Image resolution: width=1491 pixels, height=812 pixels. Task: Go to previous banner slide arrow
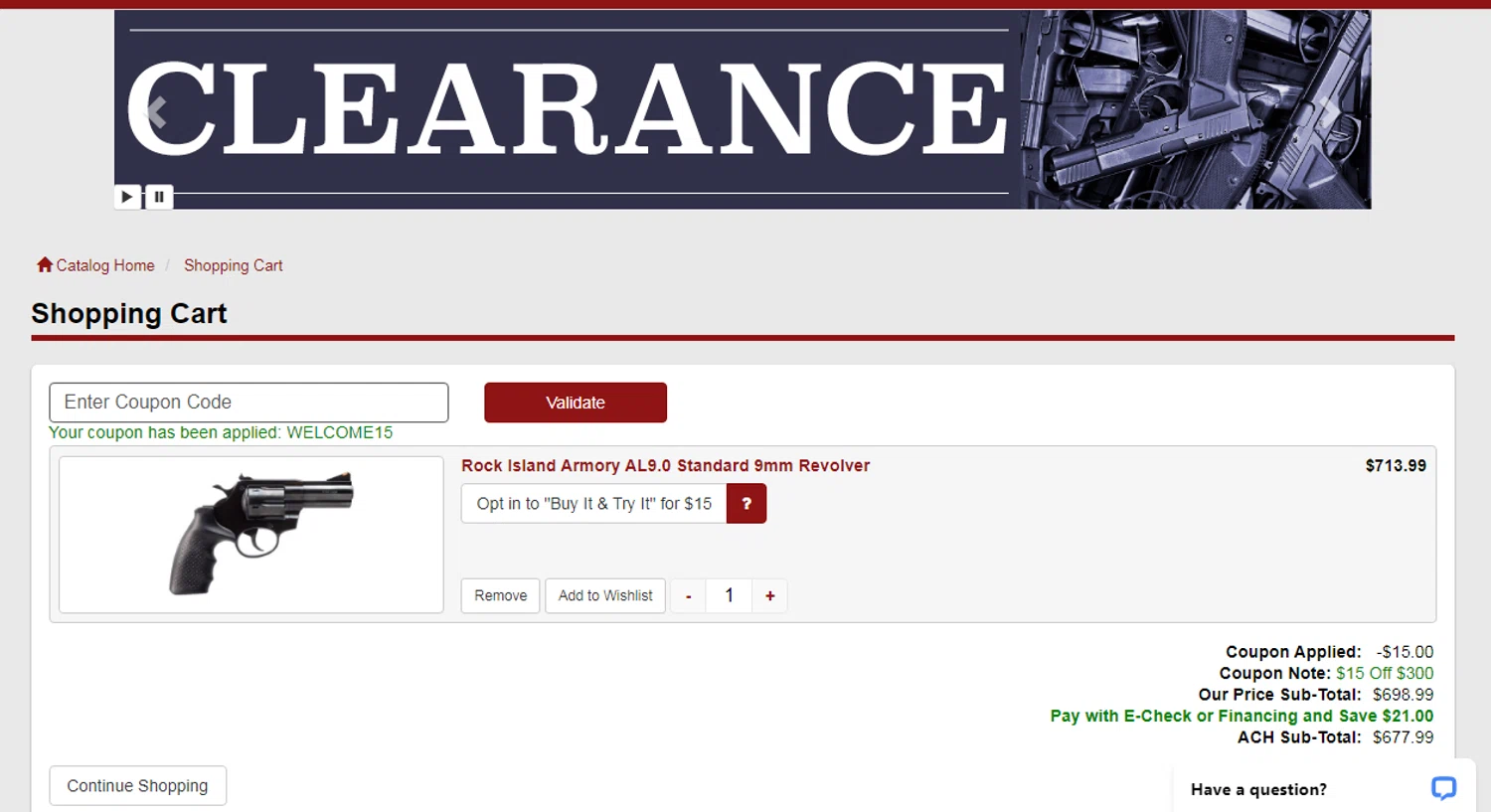click(x=155, y=111)
